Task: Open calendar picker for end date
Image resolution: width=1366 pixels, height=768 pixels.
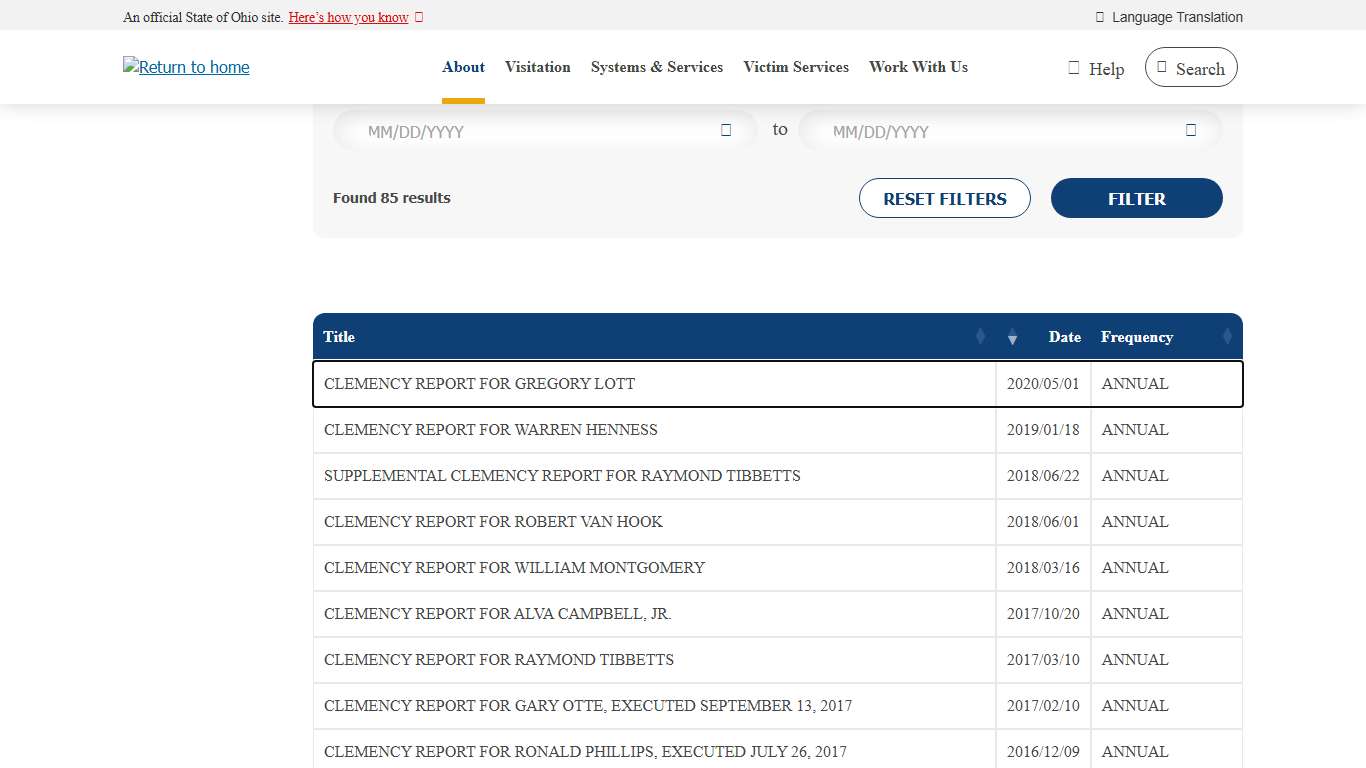Action: click(1190, 130)
